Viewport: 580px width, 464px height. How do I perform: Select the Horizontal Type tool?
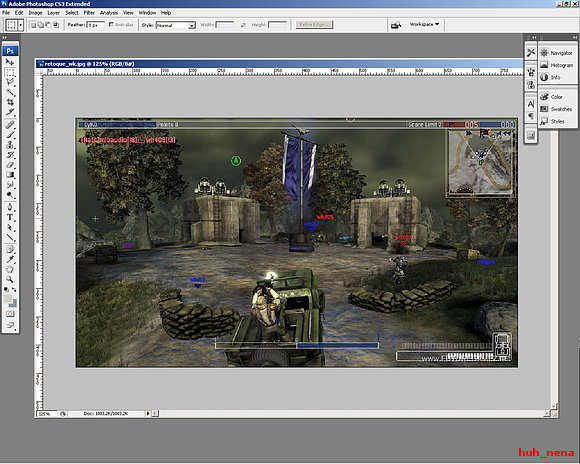10,217
